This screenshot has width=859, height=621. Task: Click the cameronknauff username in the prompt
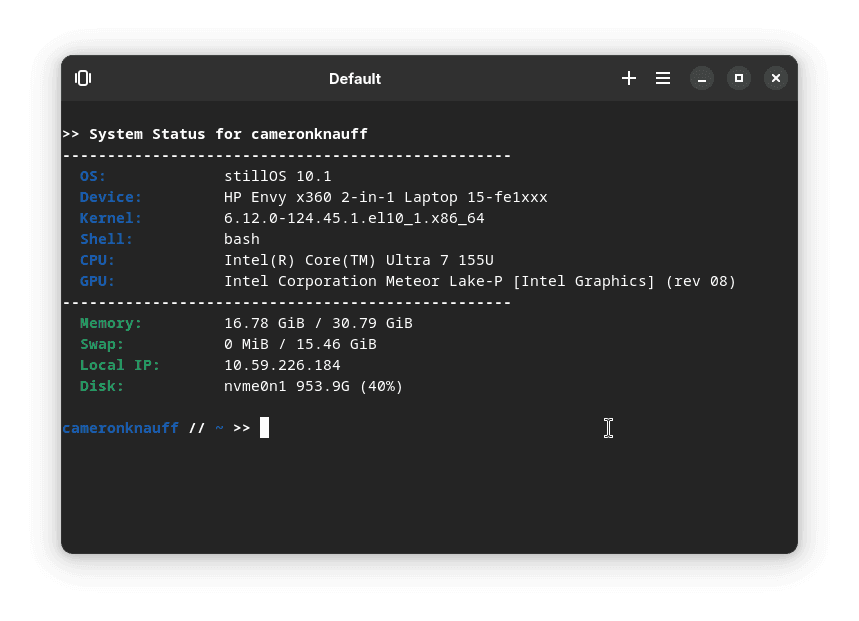tap(121, 428)
